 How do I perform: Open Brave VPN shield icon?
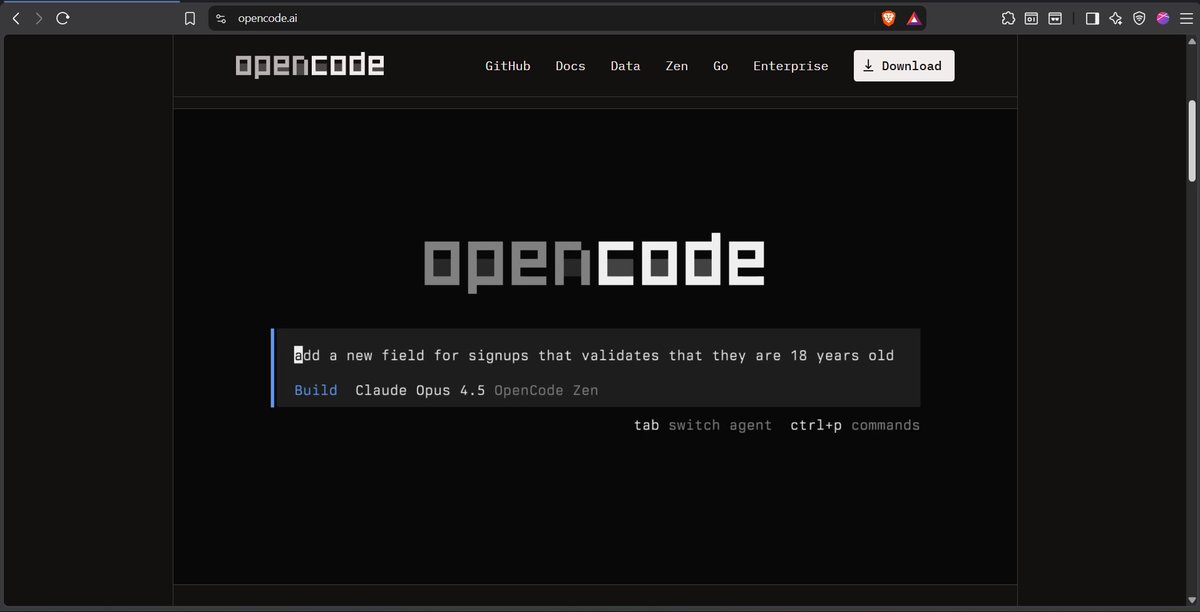1139,18
